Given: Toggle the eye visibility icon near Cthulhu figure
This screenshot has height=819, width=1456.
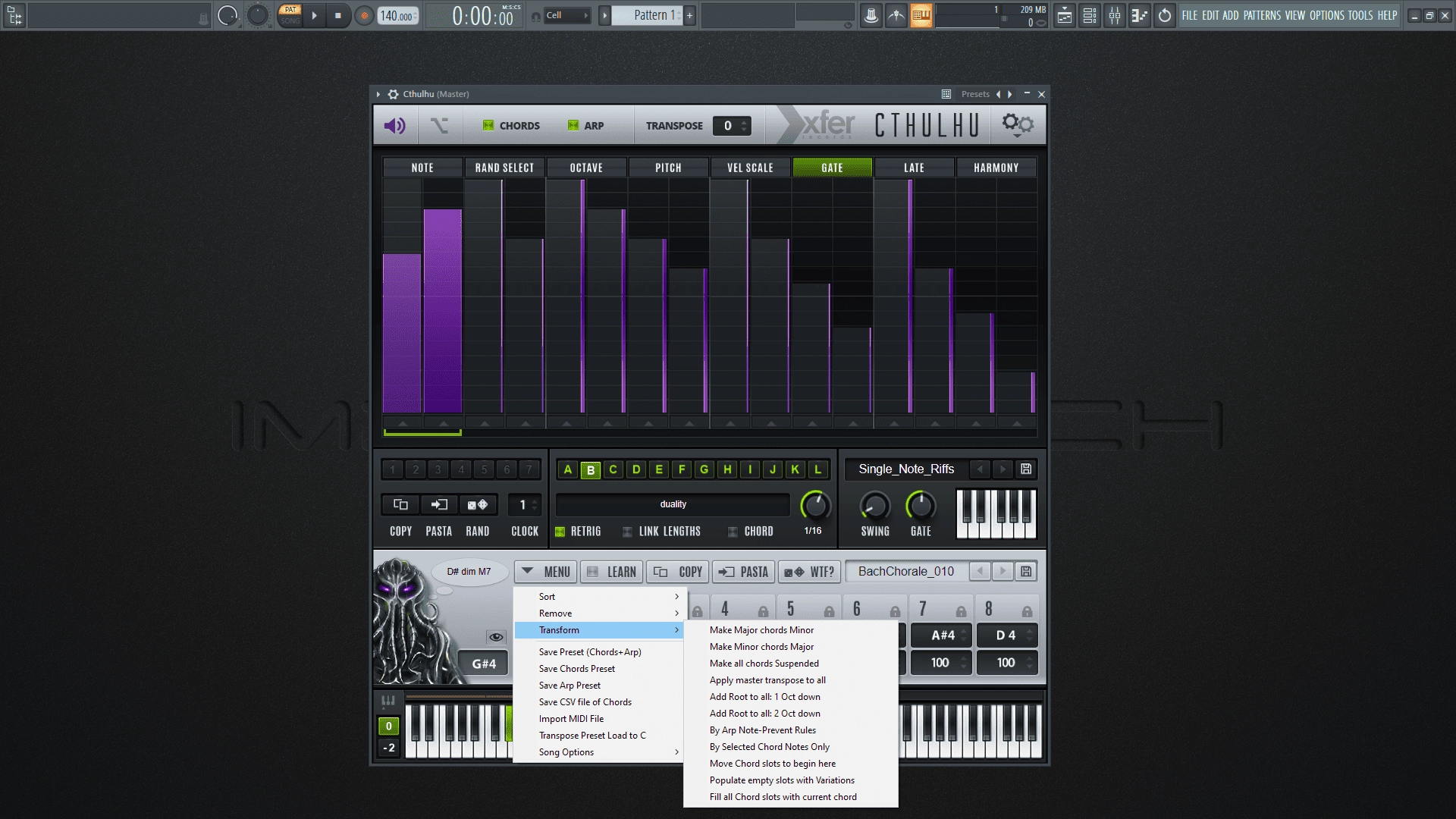Looking at the screenshot, I should (496, 637).
